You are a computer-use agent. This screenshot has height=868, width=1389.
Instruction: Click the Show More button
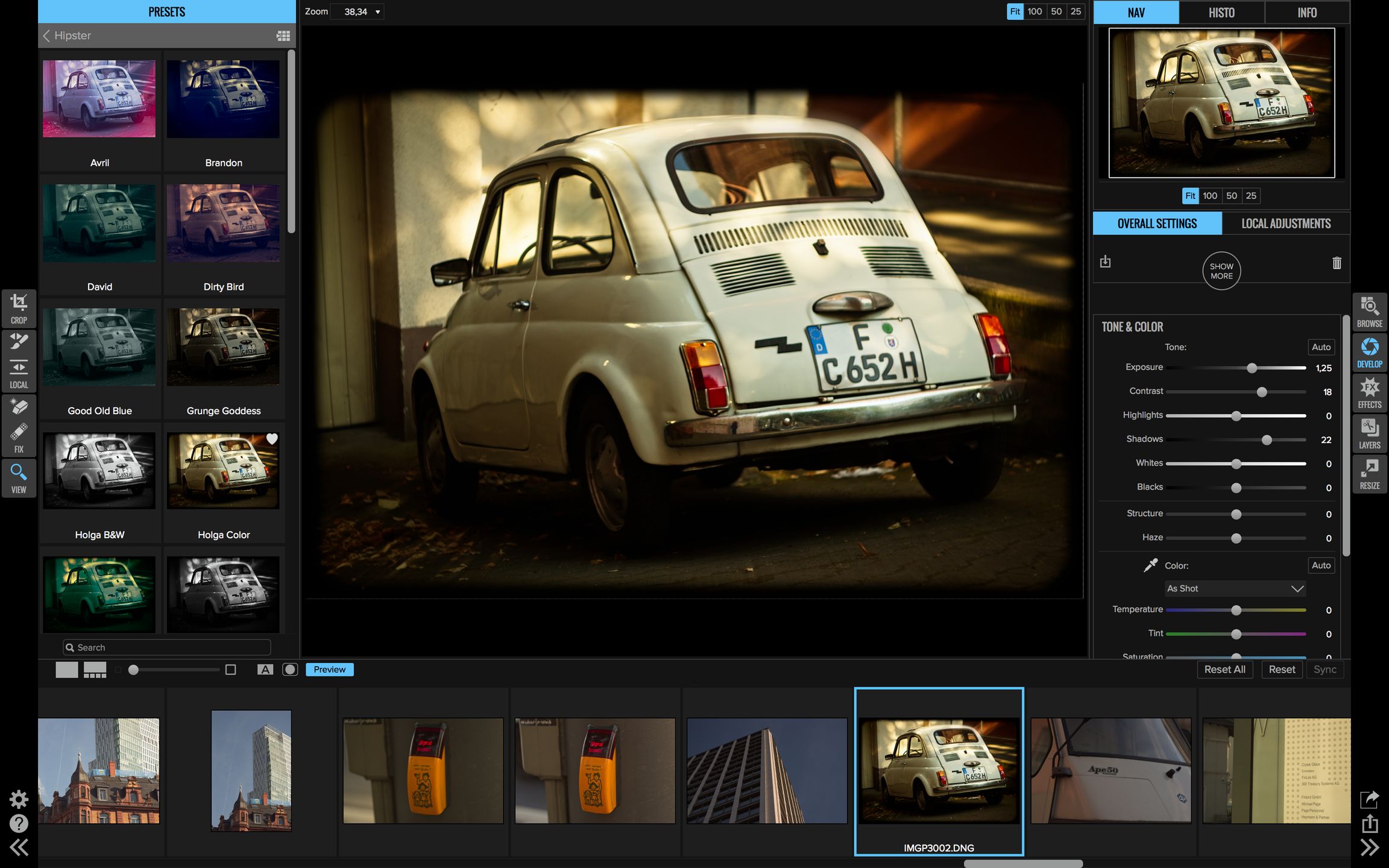pos(1221,271)
